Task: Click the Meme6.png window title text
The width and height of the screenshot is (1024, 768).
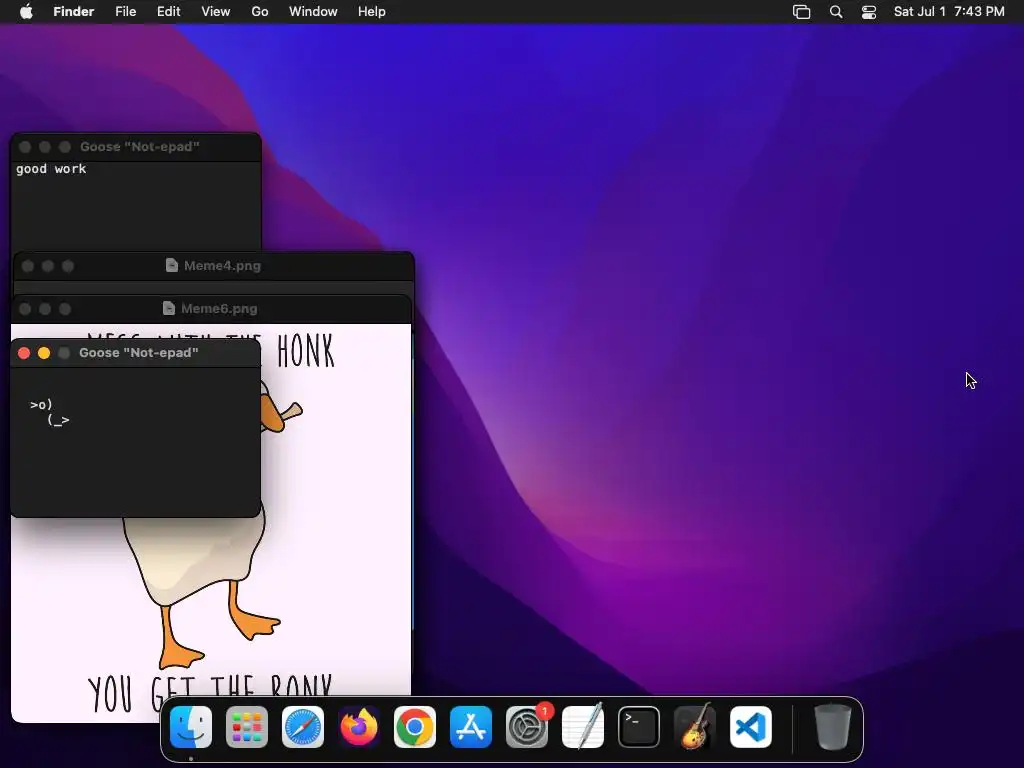Action: point(219,308)
